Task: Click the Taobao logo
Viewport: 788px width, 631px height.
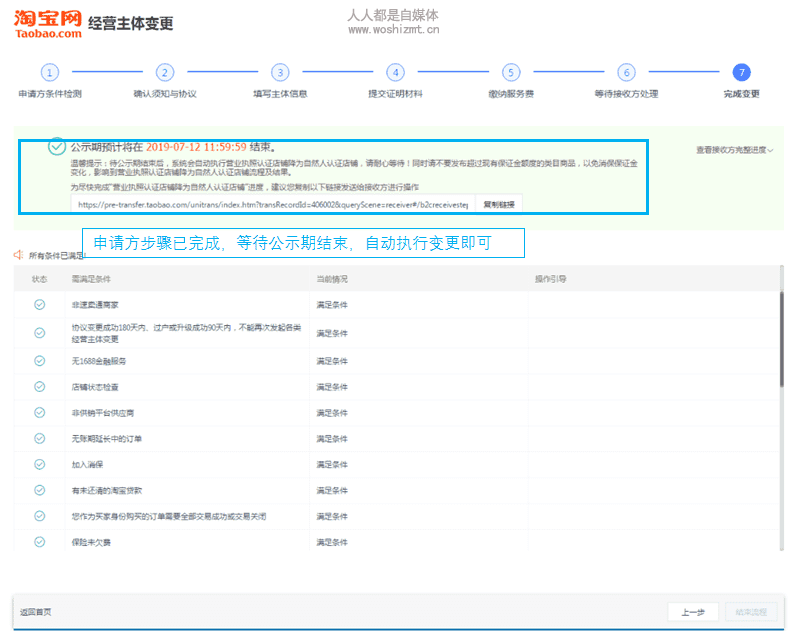Action: point(47,23)
